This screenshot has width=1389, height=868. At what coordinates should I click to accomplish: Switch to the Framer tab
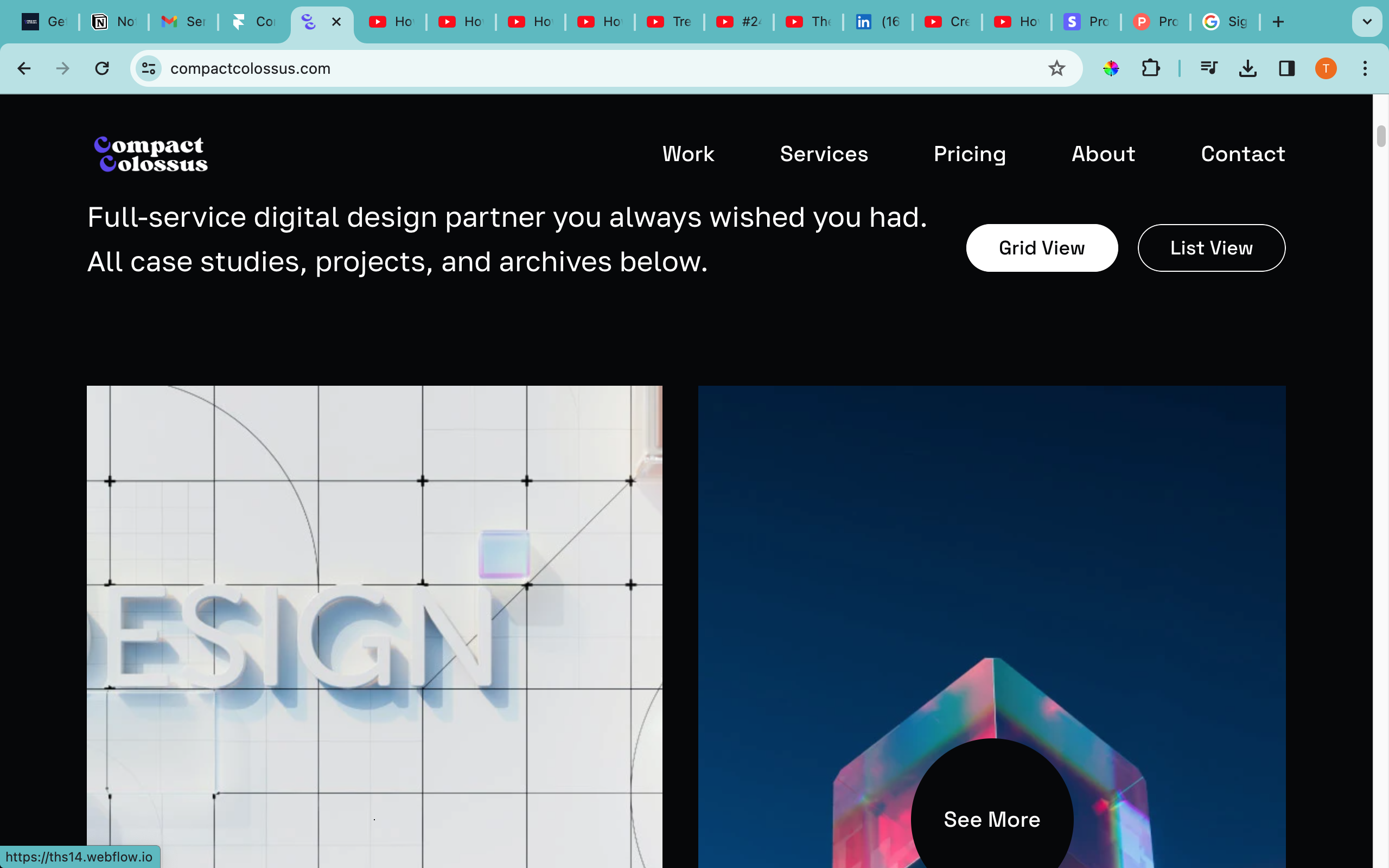tap(252, 22)
